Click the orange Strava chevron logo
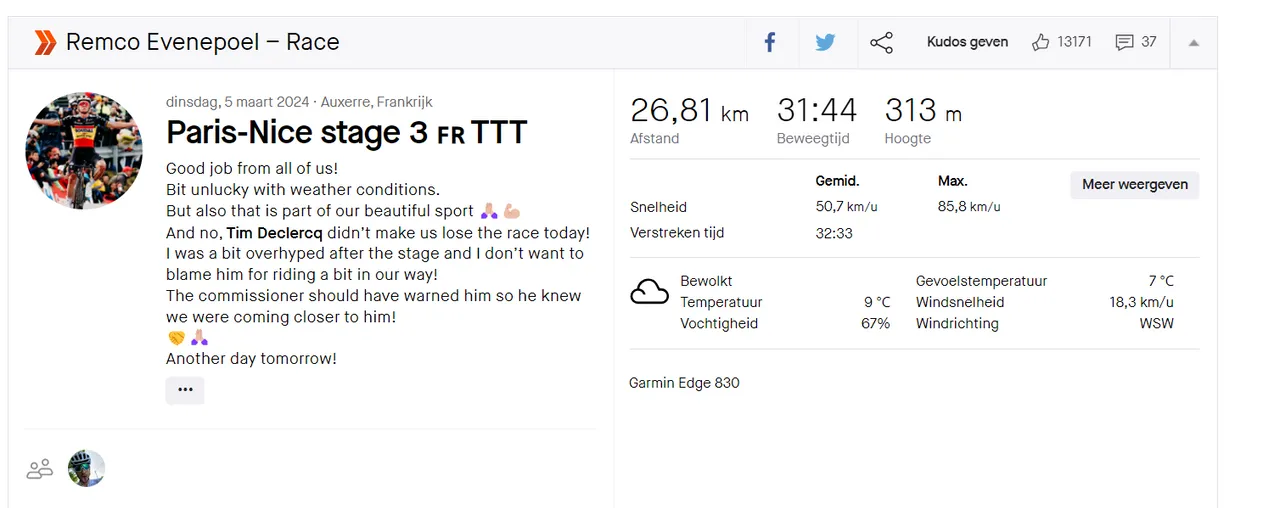Screen dimensions: 1280x508 pos(45,42)
